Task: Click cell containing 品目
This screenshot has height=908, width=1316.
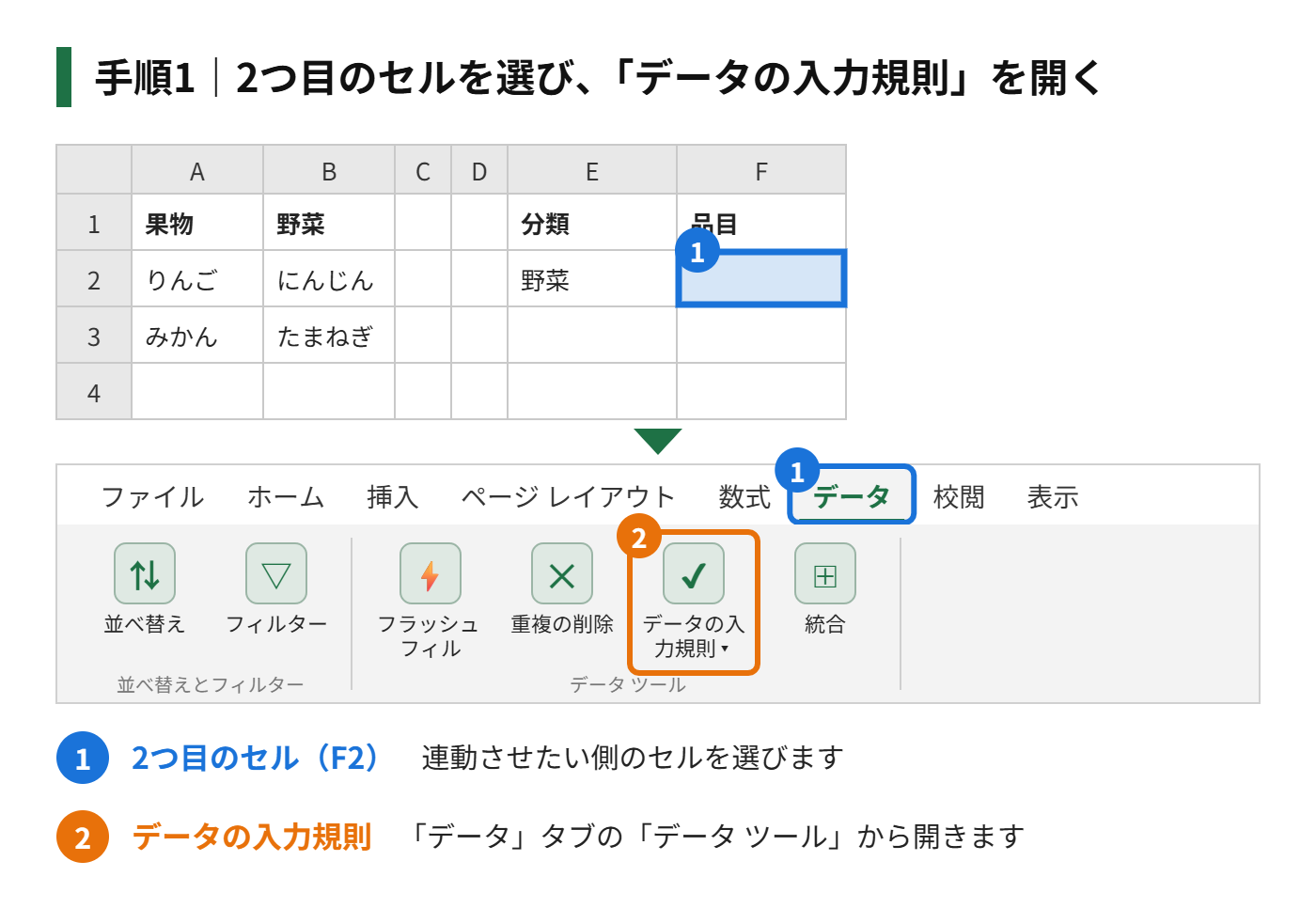Action: coord(761,223)
